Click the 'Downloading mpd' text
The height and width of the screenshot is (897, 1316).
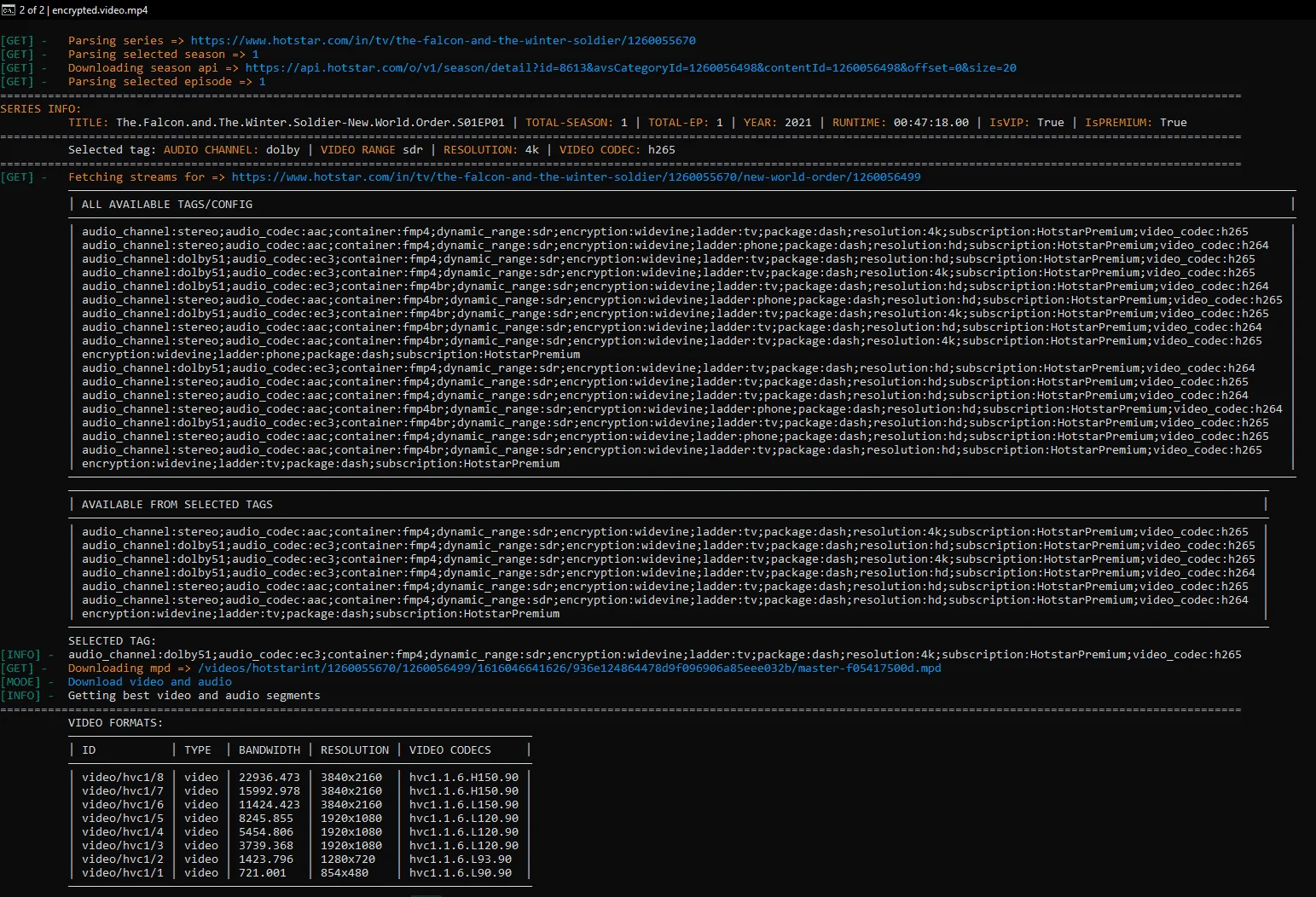tap(119, 668)
